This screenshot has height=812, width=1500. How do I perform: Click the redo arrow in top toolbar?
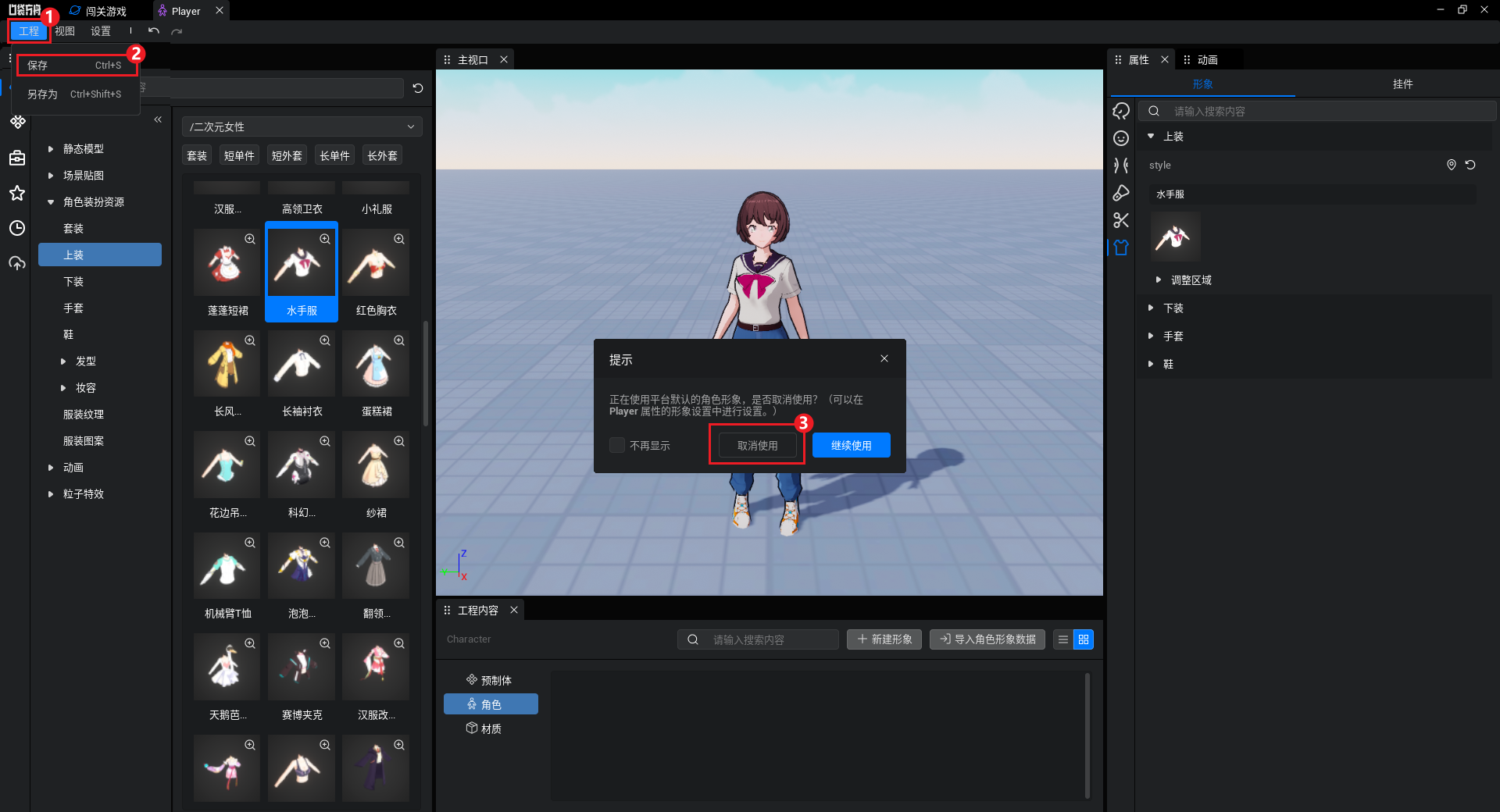[x=177, y=31]
